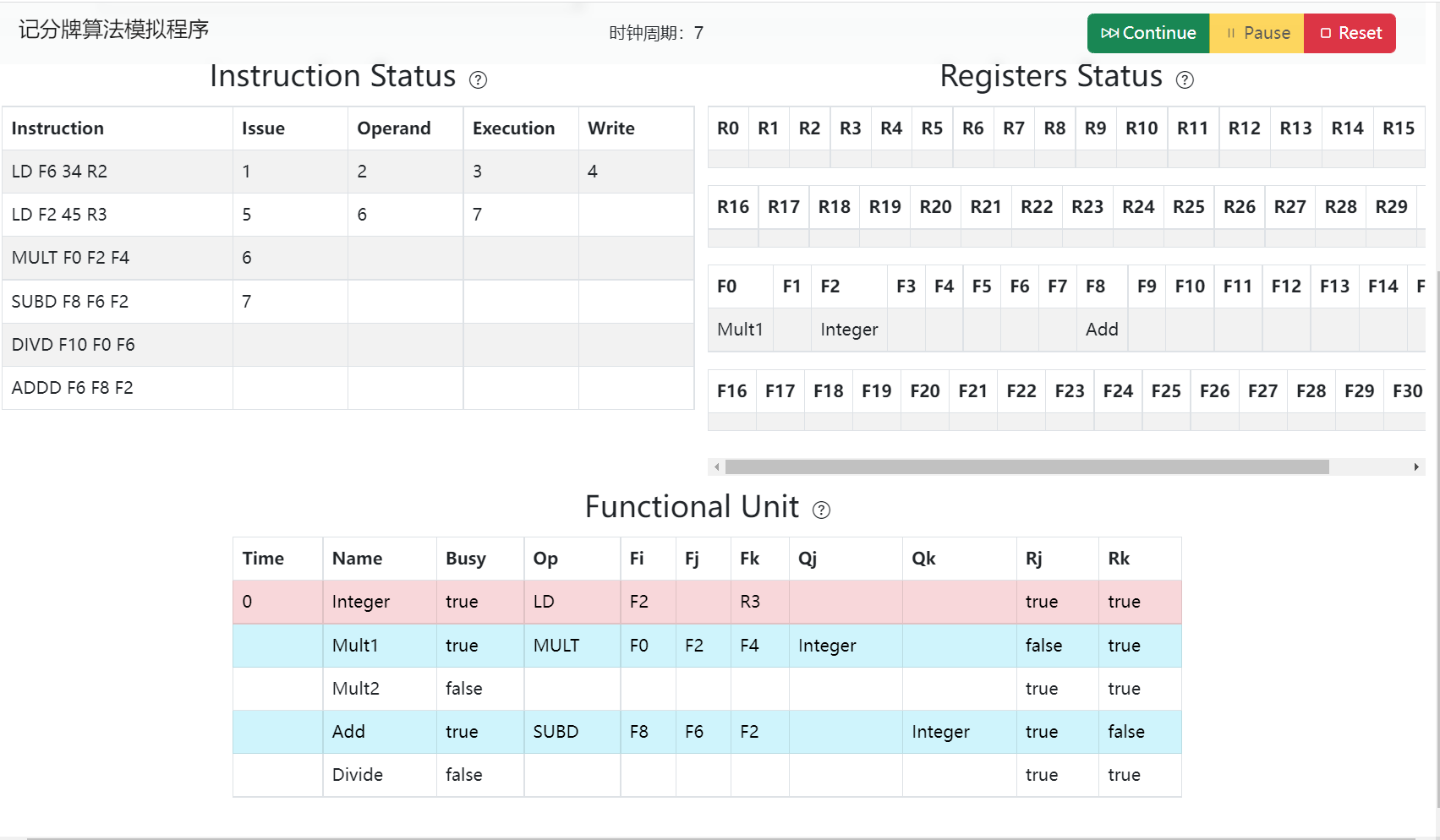1440x840 pixels.
Task: Click the LD op cell in Integer row
Action: click(572, 602)
